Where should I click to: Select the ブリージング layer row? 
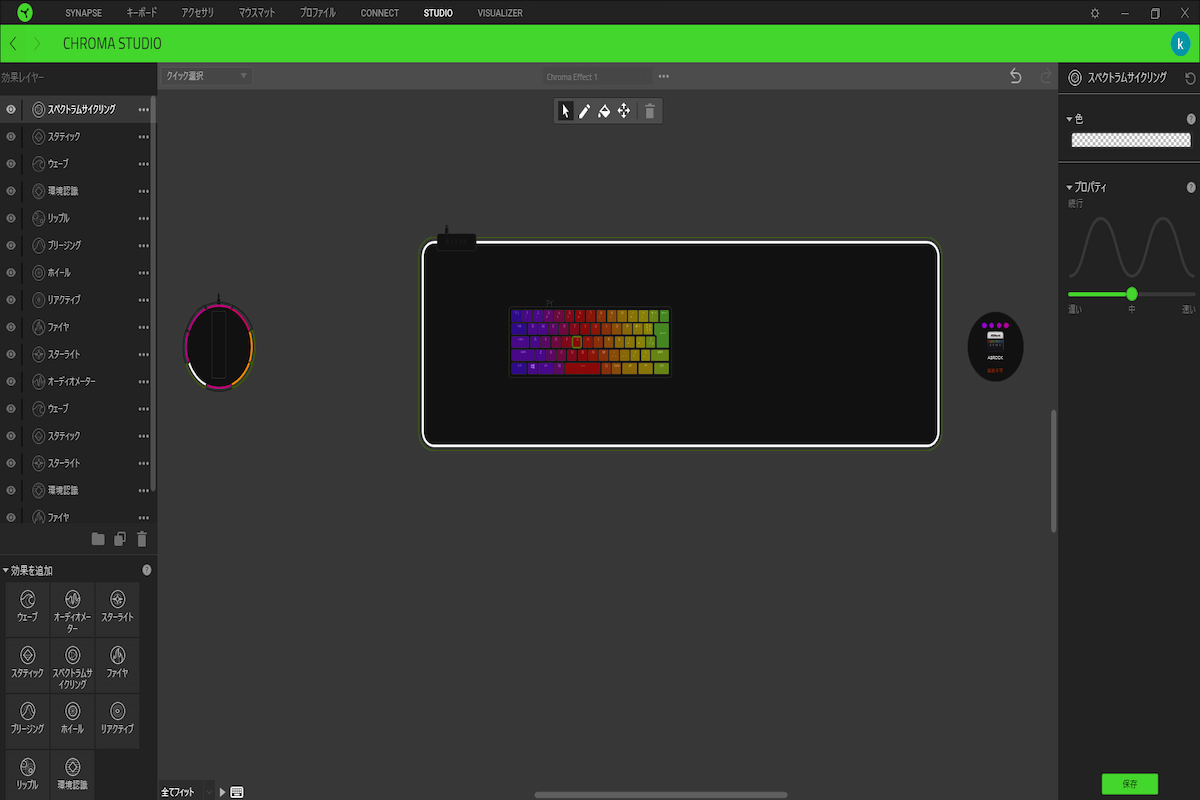point(76,245)
